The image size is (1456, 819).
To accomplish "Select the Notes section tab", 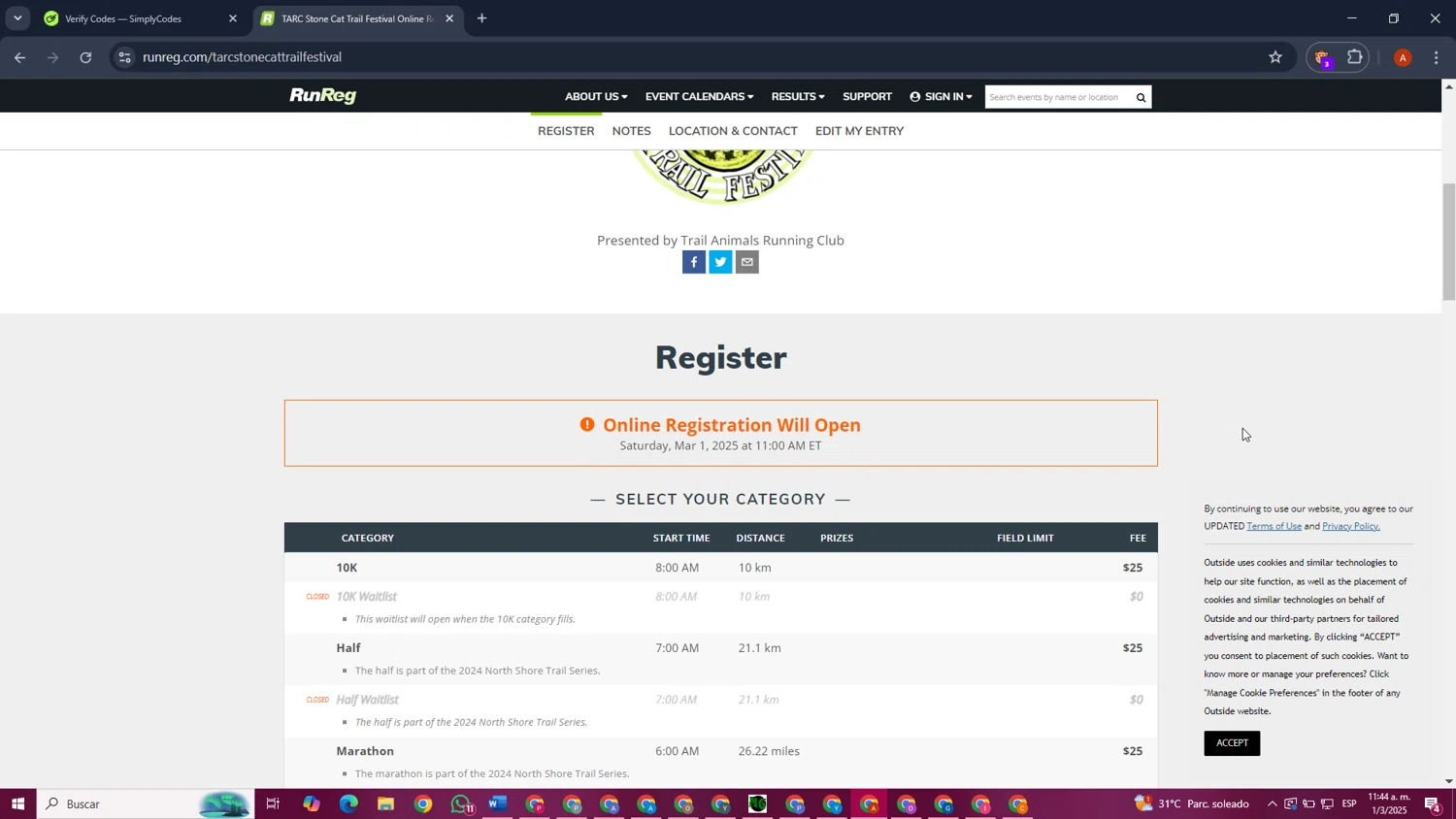I will click(631, 131).
